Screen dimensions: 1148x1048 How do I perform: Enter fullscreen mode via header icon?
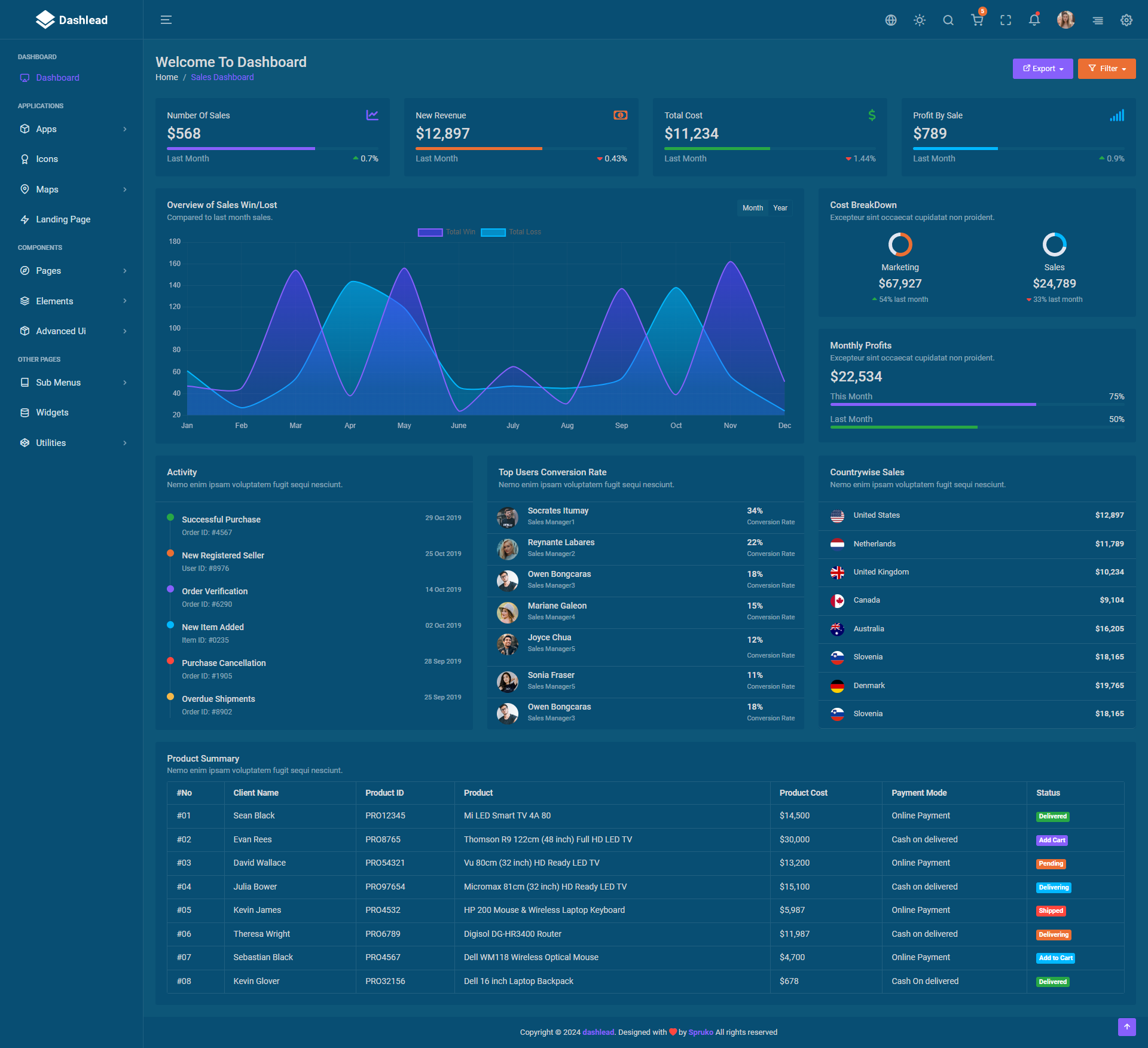pos(1006,20)
